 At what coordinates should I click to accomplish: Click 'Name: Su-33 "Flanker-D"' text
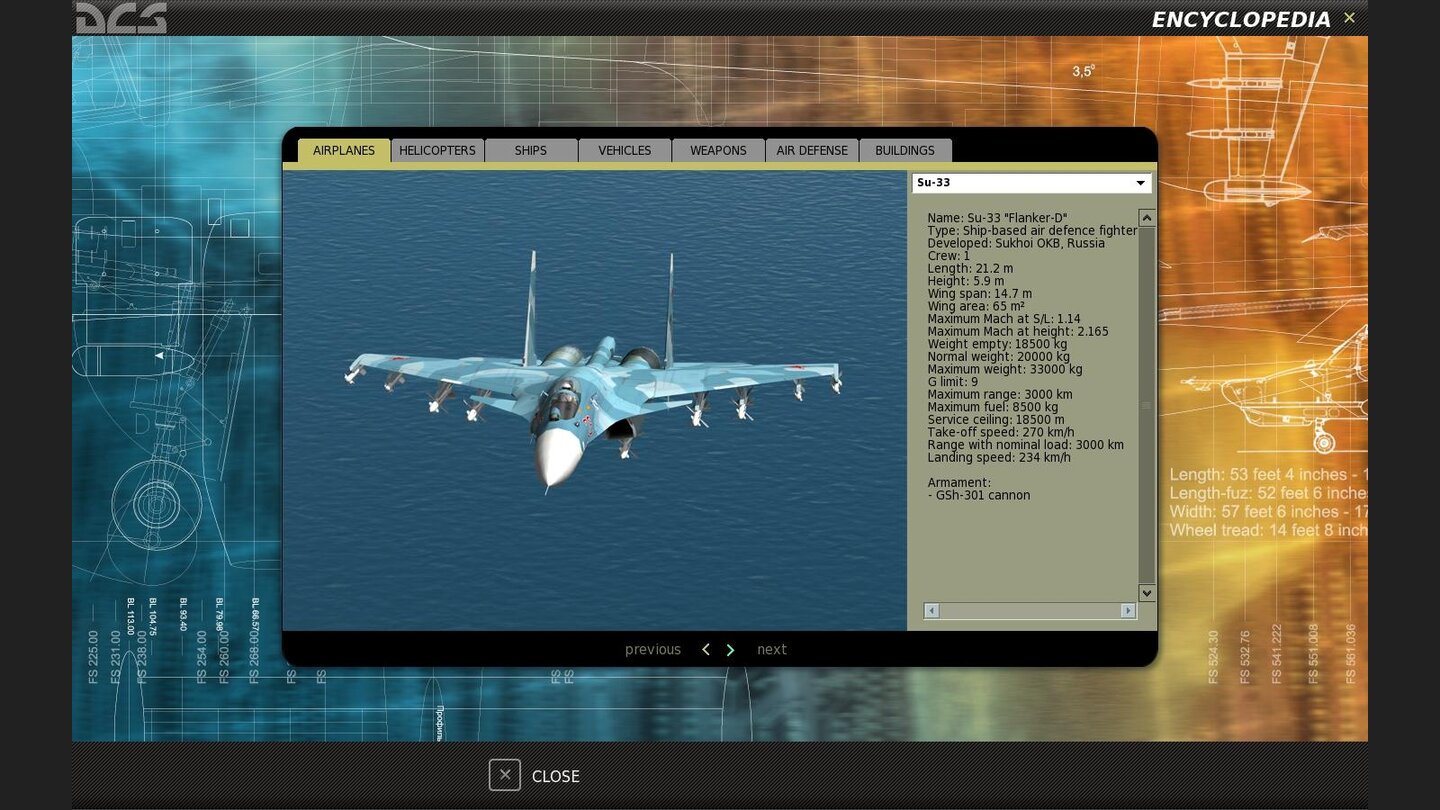[x=997, y=218]
